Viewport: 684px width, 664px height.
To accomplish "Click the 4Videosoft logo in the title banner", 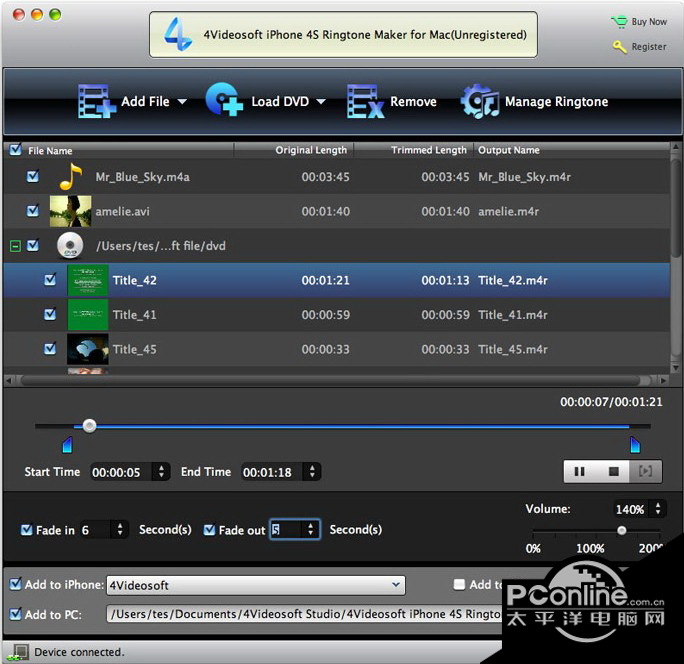I will [177, 34].
